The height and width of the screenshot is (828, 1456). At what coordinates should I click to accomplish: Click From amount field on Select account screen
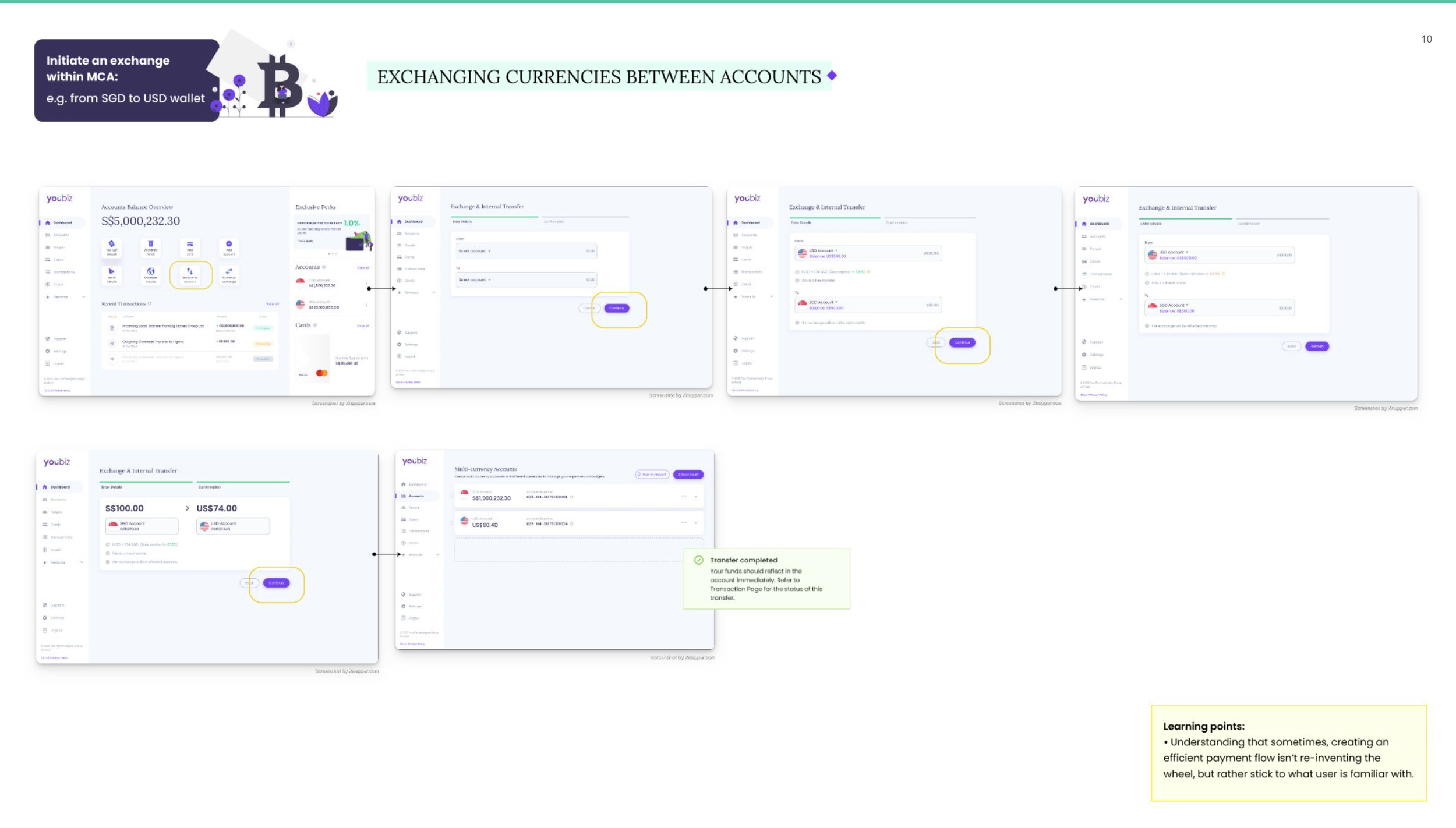click(590, 251)
